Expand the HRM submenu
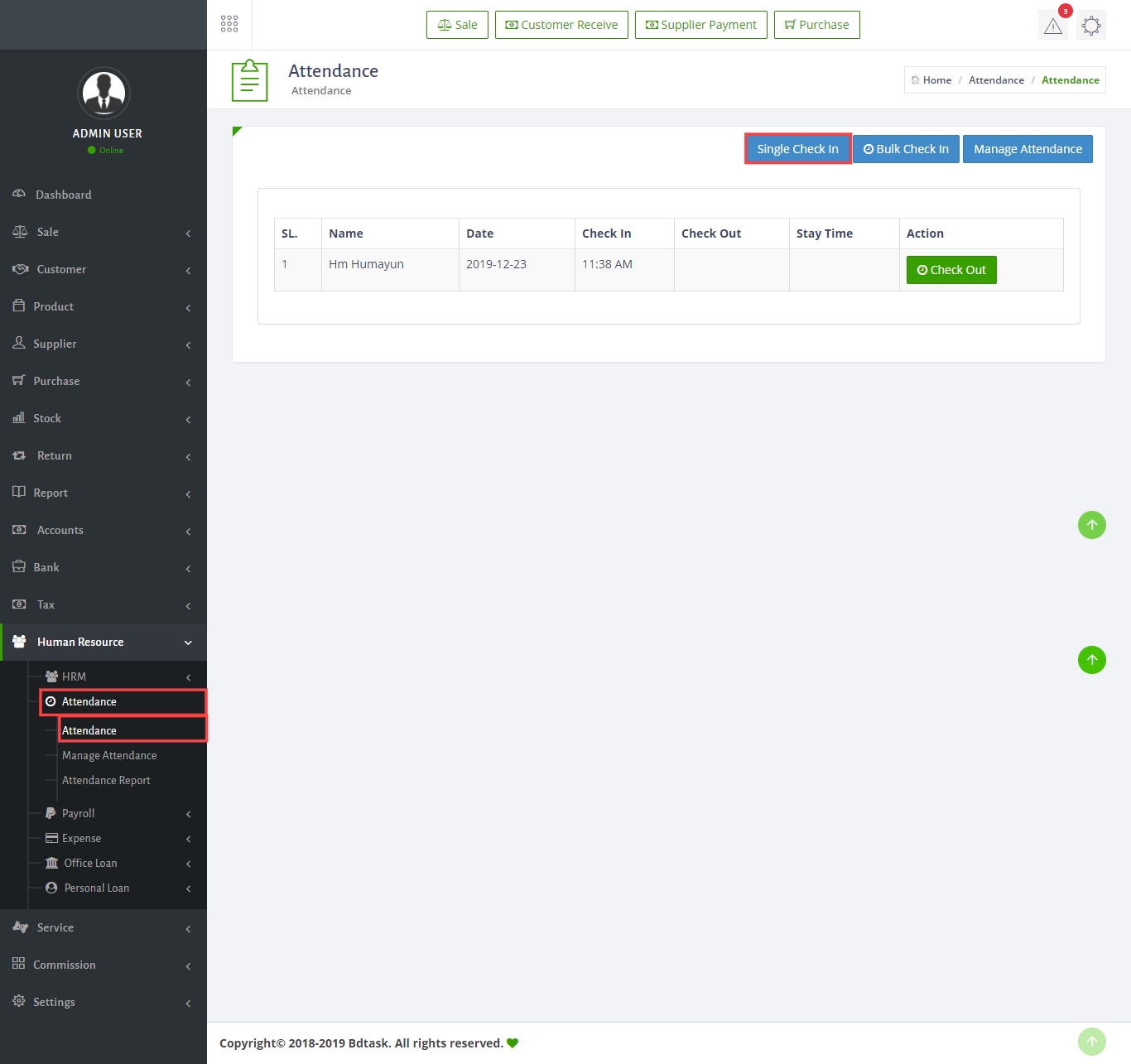The height and width of the screenshot is (1064, 1131). click(116, 676)
